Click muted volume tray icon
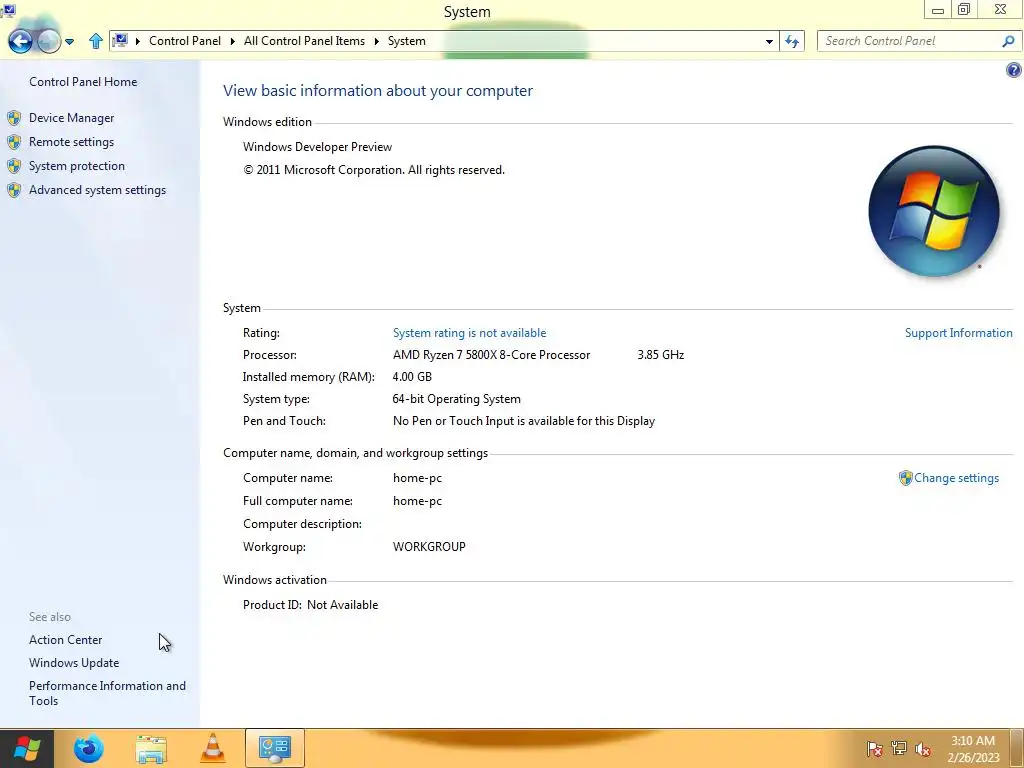This screenshot has height=768, width=1024. [923, 749]
